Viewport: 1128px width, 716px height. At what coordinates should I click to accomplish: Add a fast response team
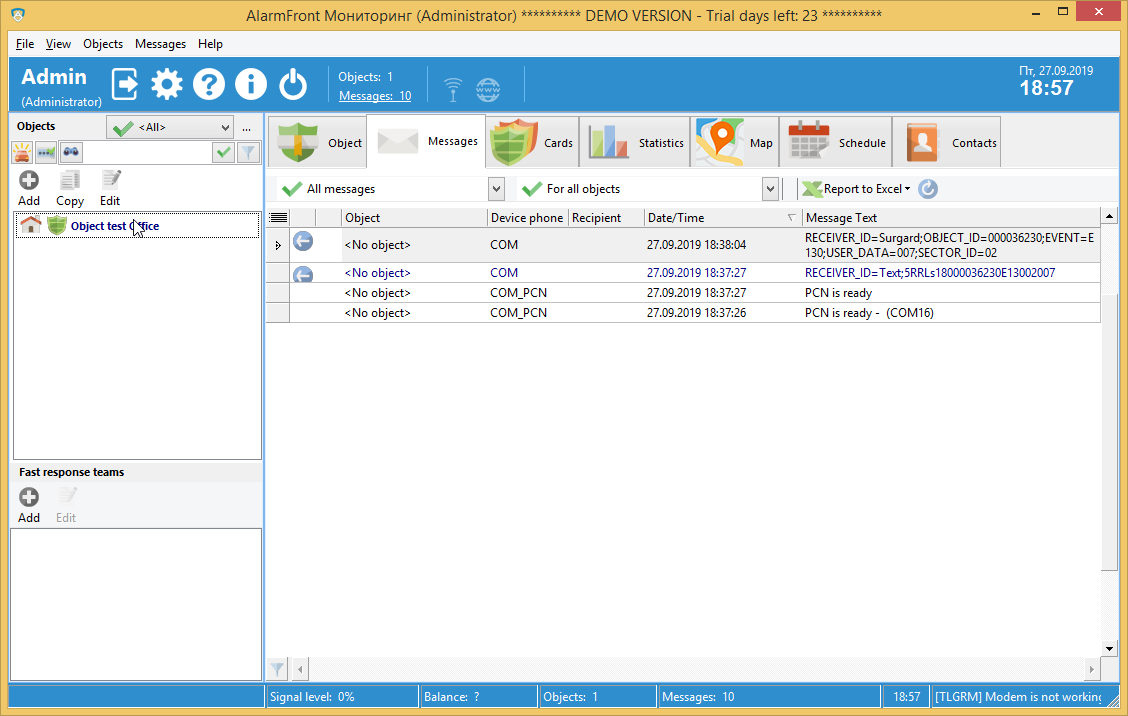click(29, 505)
